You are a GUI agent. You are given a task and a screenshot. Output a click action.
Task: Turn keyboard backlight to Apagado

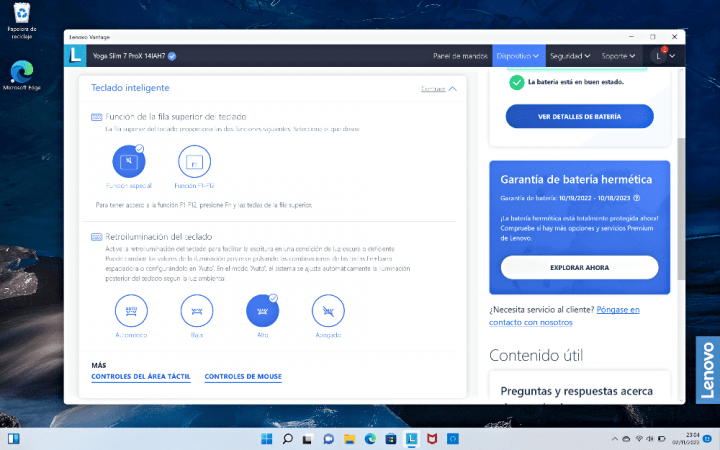click(328, 310)
